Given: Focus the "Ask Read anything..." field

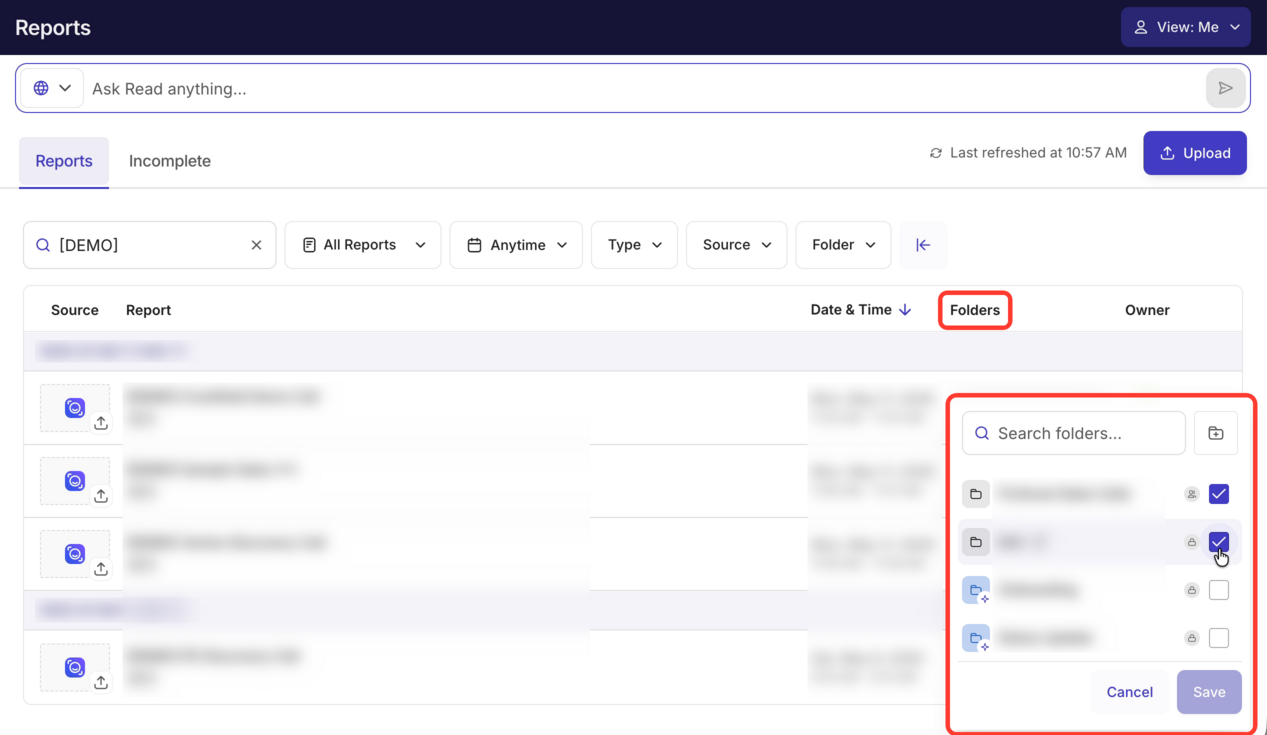Looking at the screenshot, I should [x=645, y=89].
